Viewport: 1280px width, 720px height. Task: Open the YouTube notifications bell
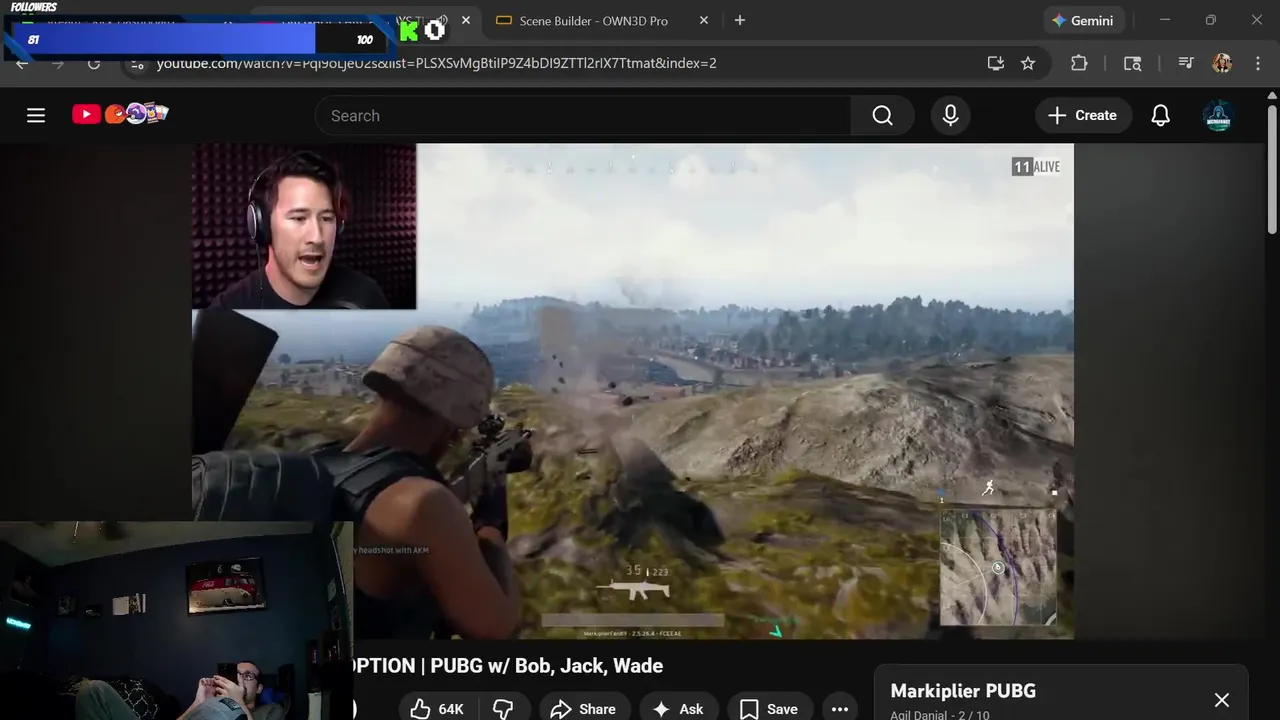click(1160, 116)
